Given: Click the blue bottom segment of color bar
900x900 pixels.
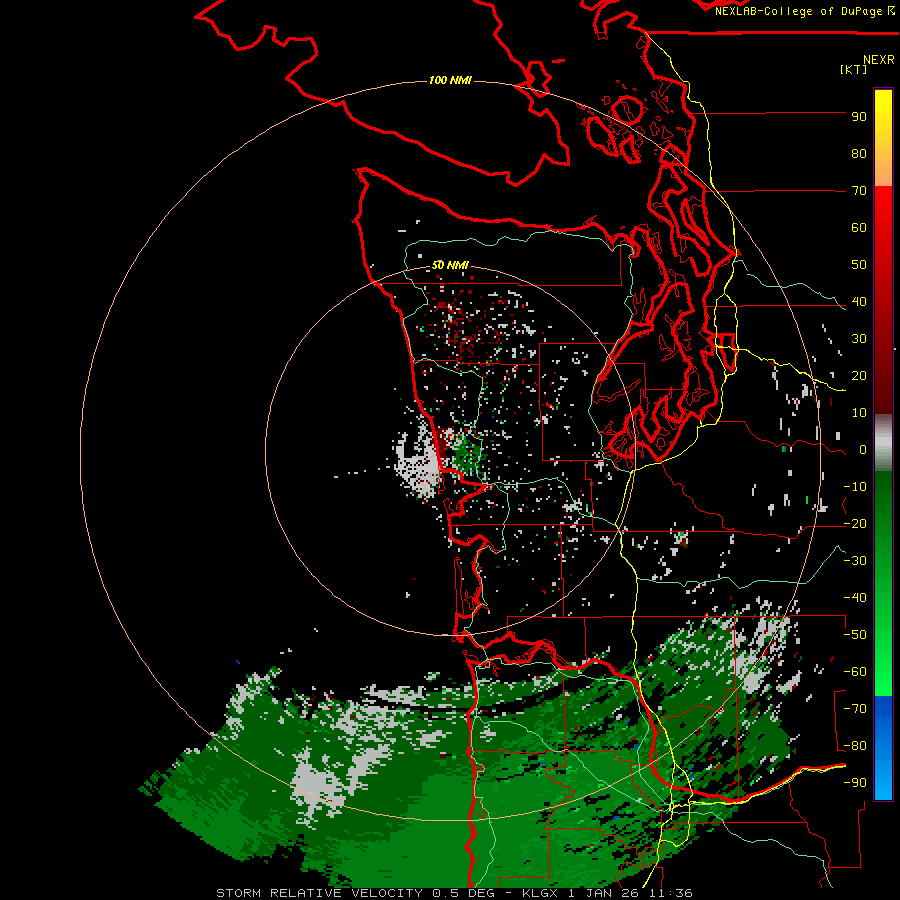Looking at the screenshot, I should pos(883,747).
